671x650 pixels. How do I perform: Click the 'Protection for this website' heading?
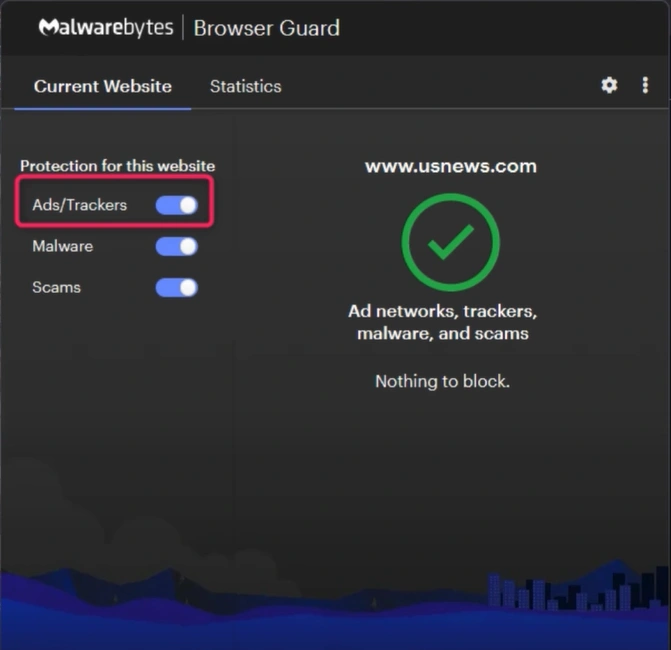118,166
